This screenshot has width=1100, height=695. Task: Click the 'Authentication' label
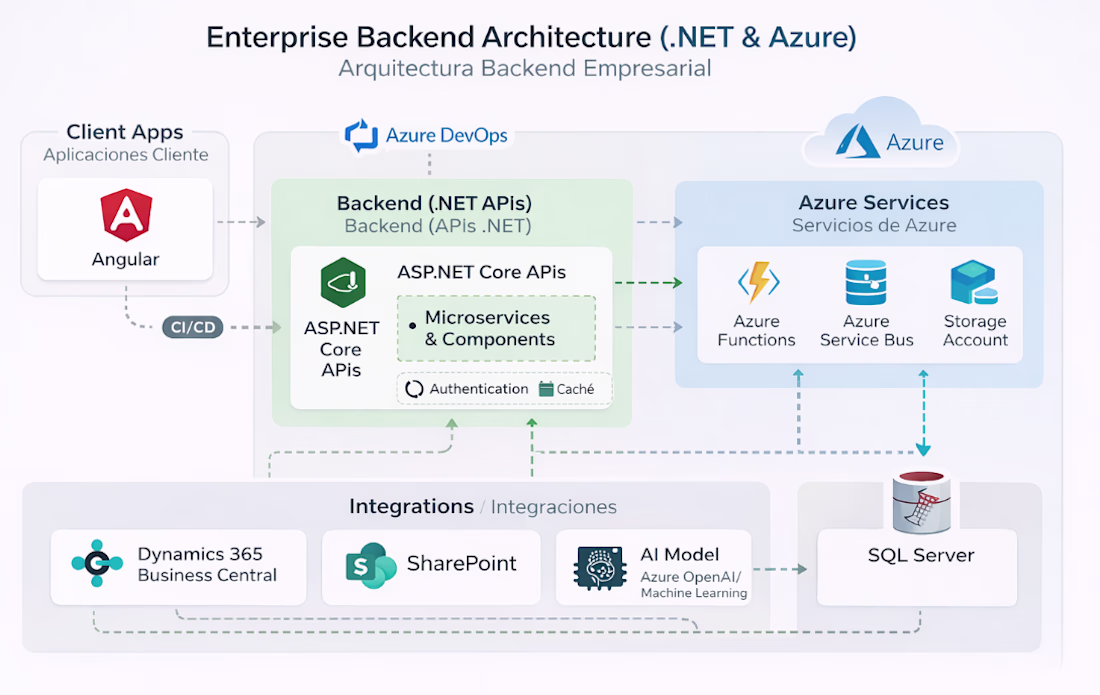[479, 389]
